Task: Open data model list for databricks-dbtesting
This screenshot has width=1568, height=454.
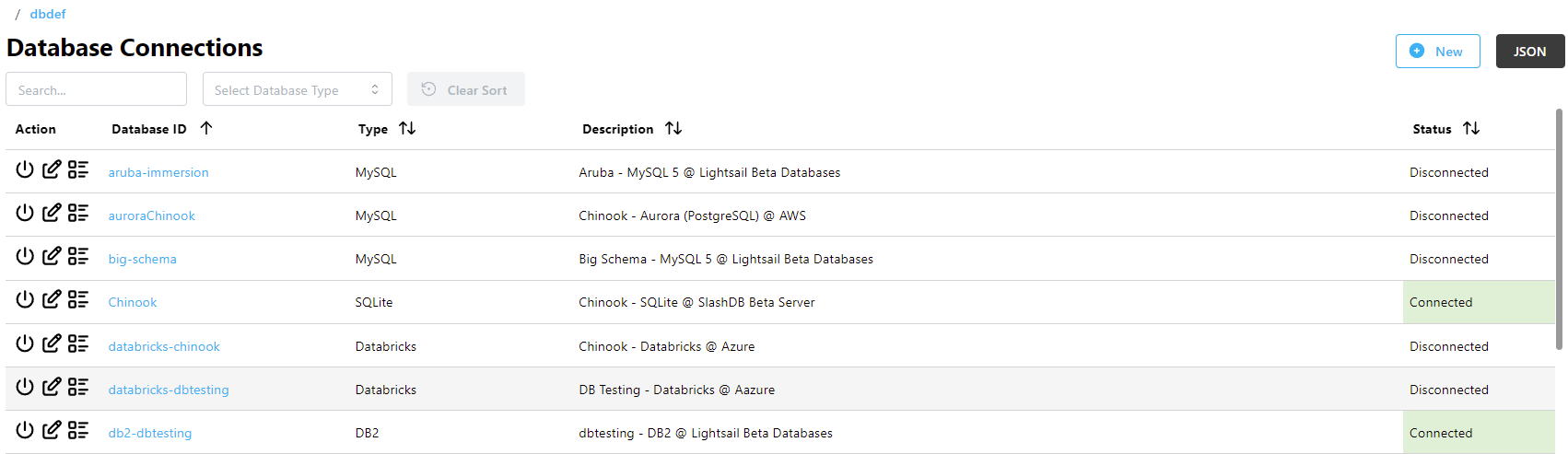Action: tap(78, 388)
